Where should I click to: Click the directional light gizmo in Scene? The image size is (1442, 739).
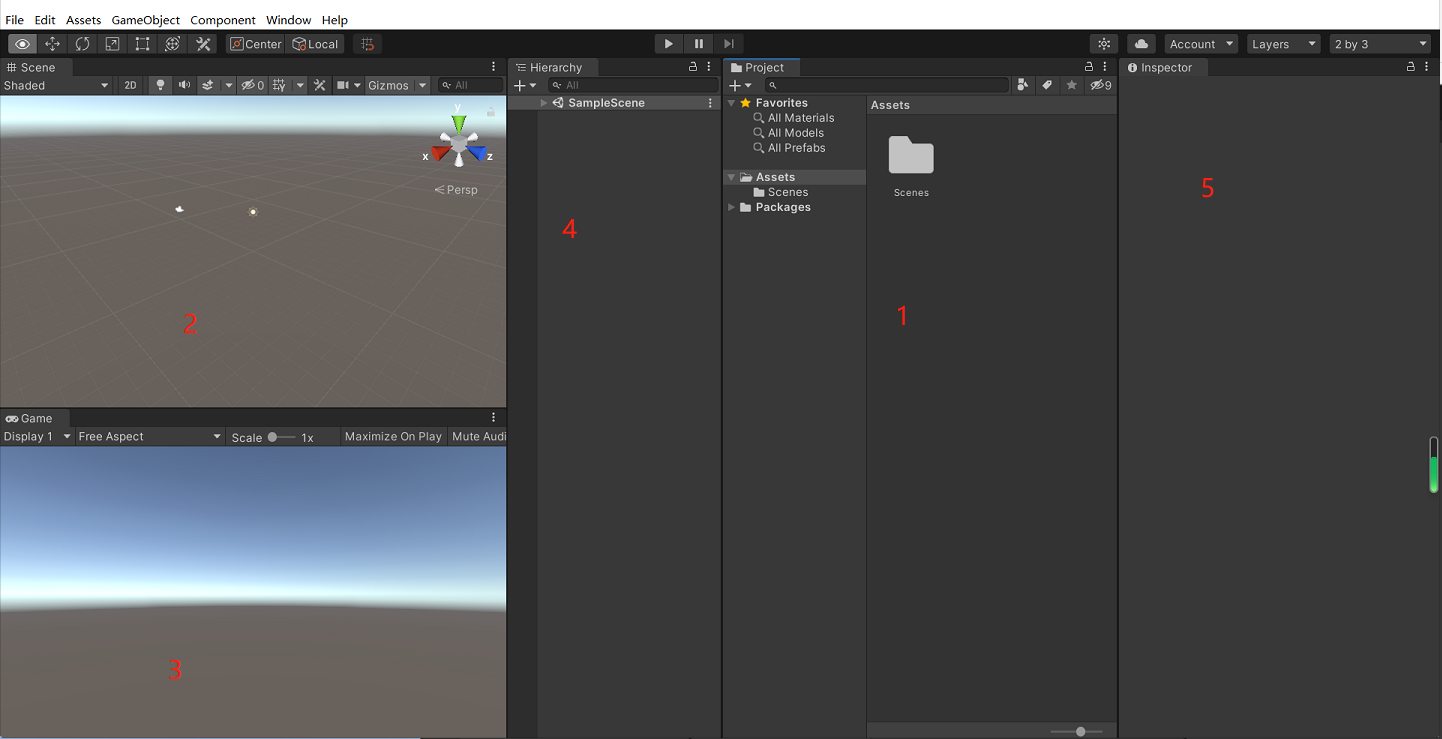[x=253, y=212]
